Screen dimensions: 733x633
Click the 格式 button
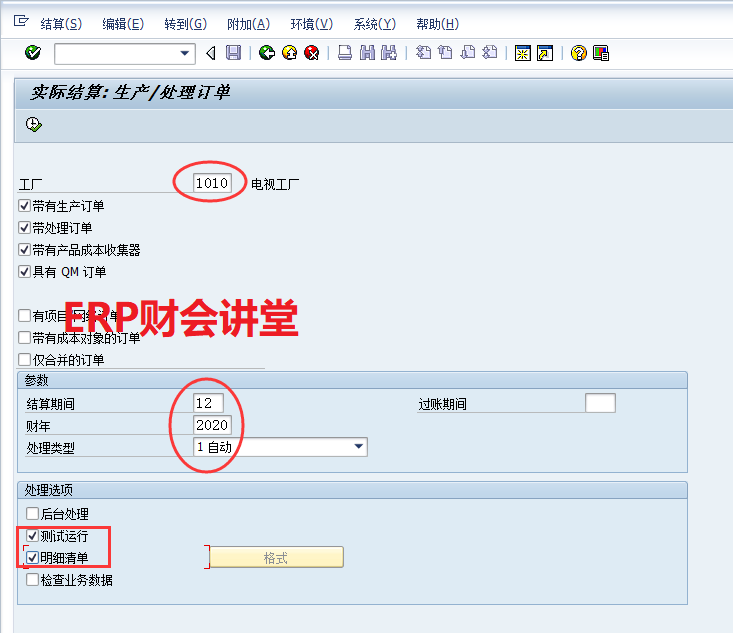coord(276,557)
